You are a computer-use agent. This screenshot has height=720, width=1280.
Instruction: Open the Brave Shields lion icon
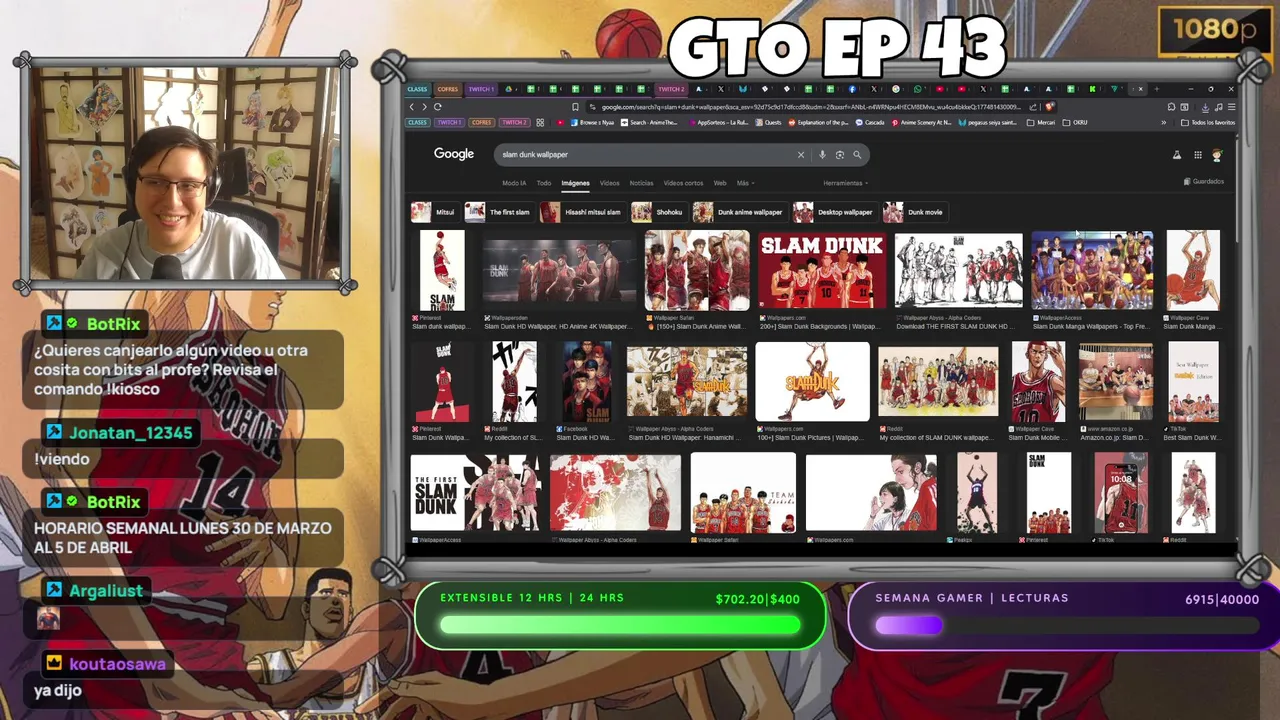tap(1049, 107)
